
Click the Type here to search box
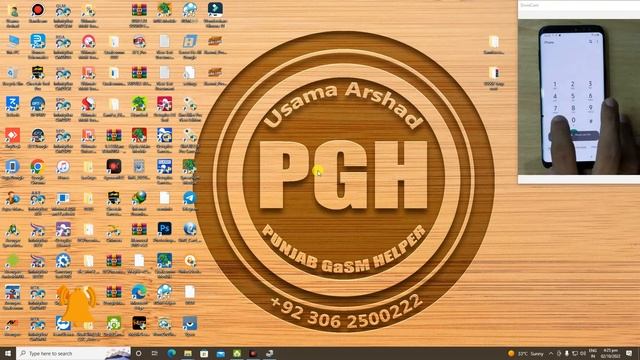tap(73, 353)
